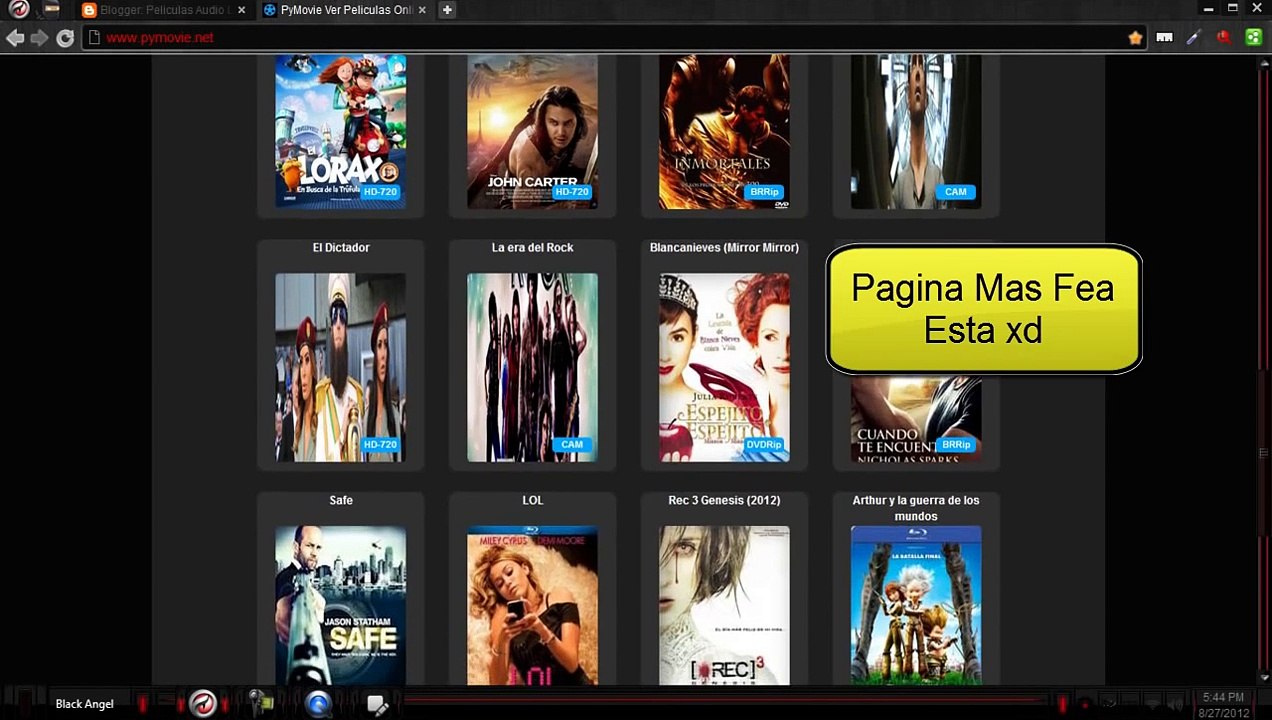Open the John Carter movie poster
Screen dimensions: 1272x720
532,131
